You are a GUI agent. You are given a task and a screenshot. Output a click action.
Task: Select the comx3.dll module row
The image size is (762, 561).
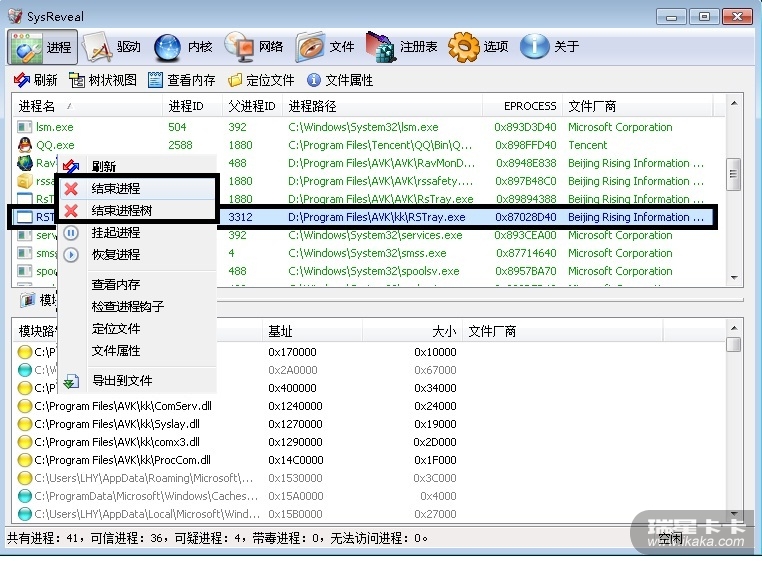click(x=369, y=442)
